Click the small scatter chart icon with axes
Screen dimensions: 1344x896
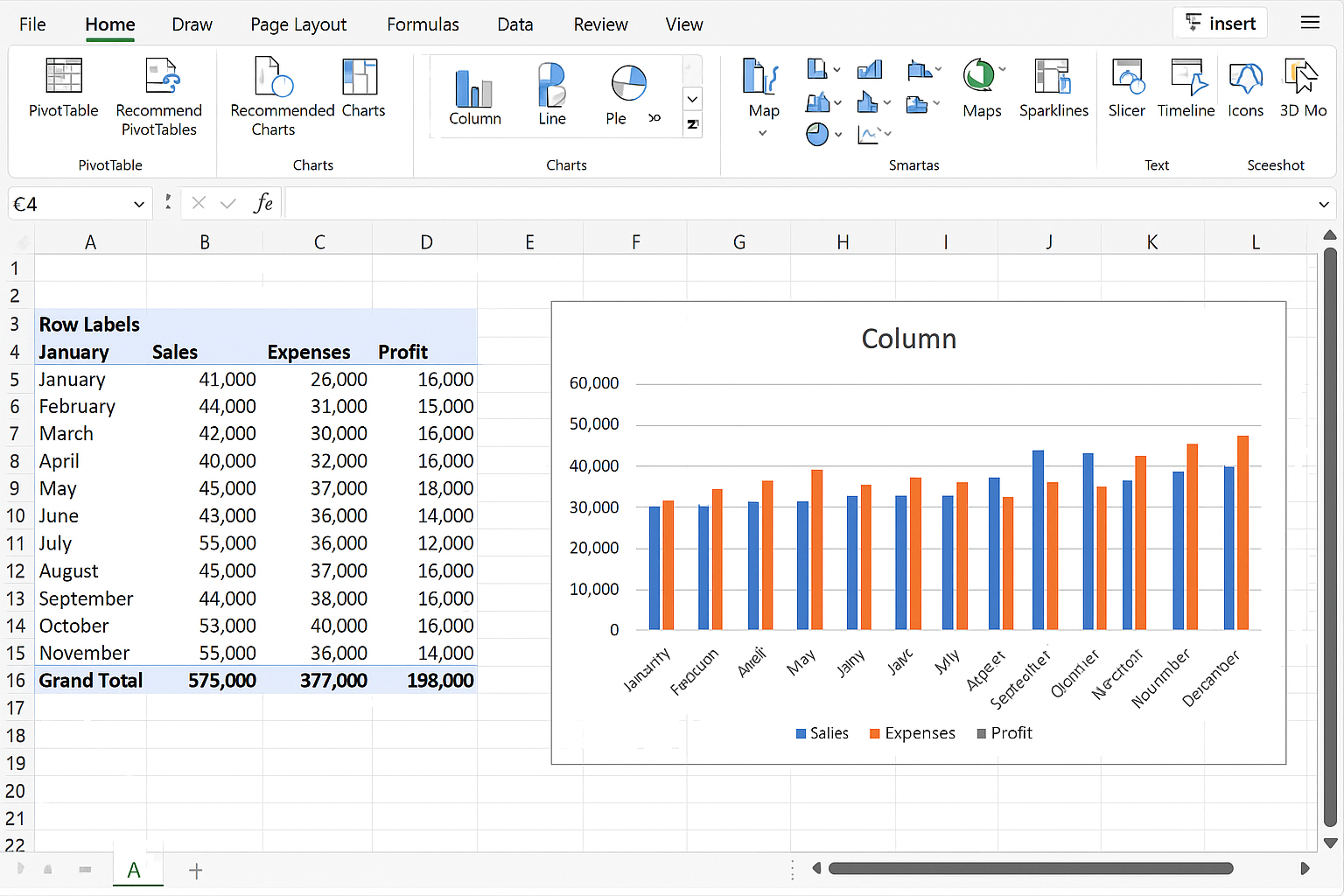pyautogui.click(x=869, y=134)
